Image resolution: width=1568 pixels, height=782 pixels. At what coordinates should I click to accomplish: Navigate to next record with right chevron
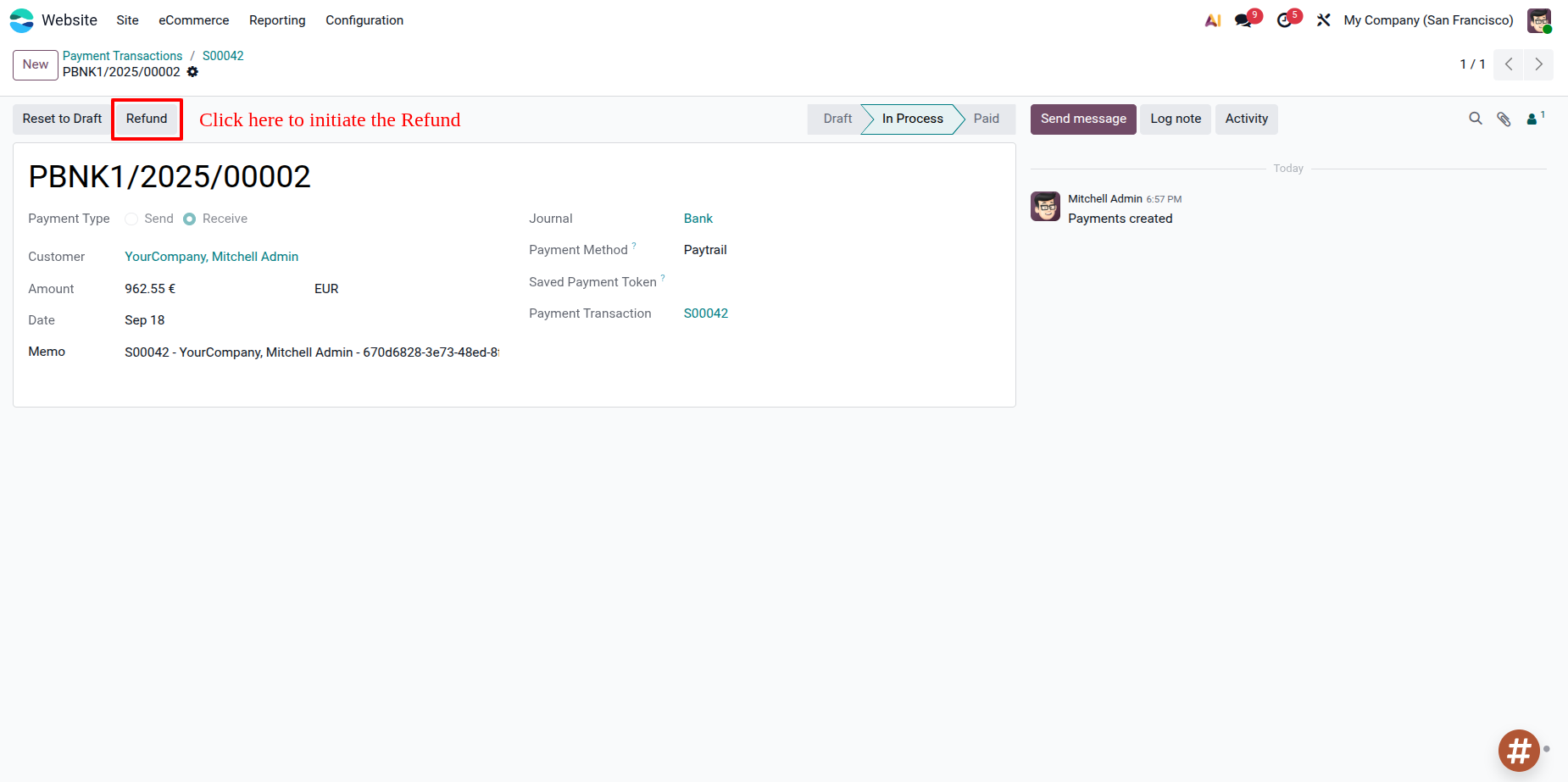[1539, 64]
